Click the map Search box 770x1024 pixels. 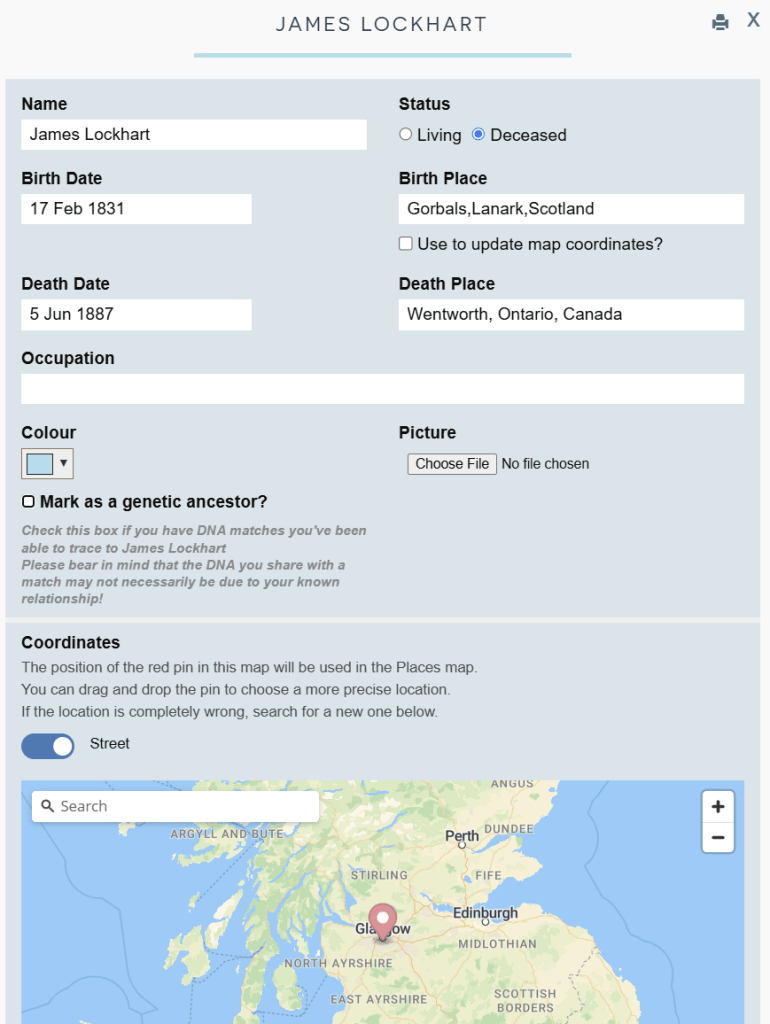(186, 806)
